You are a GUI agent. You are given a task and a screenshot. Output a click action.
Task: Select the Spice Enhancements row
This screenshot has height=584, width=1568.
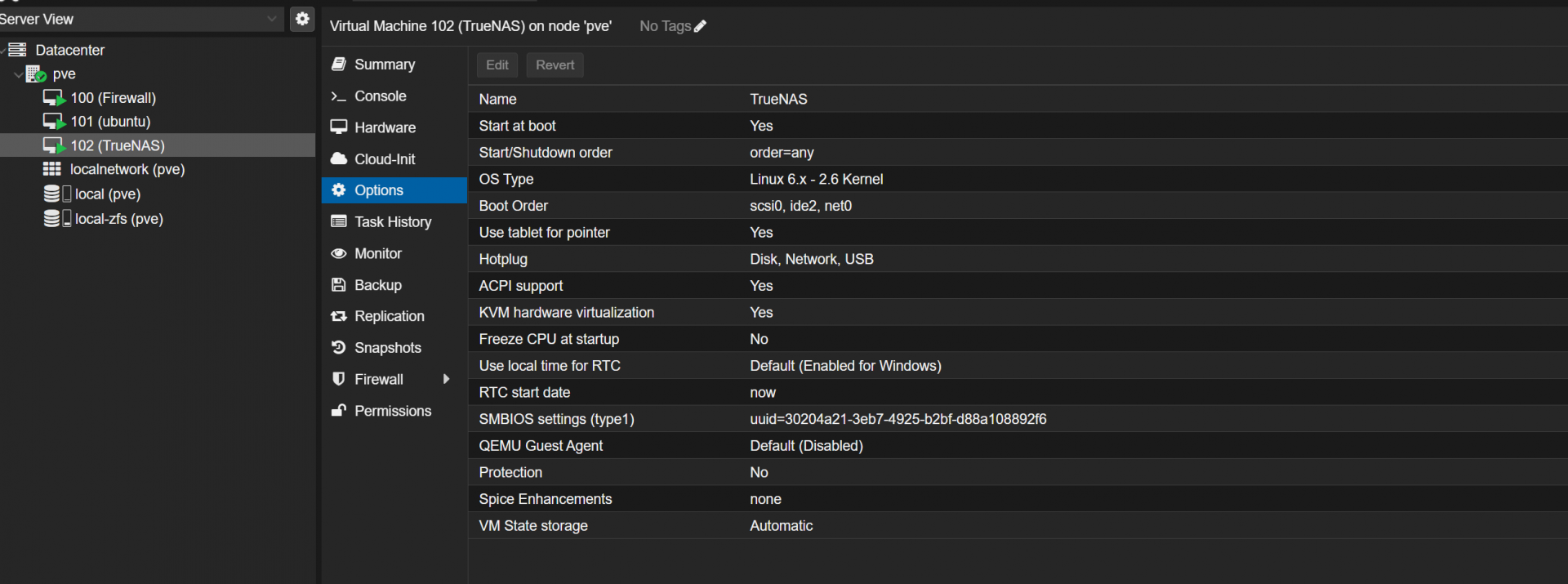(x=1019, y=499)
